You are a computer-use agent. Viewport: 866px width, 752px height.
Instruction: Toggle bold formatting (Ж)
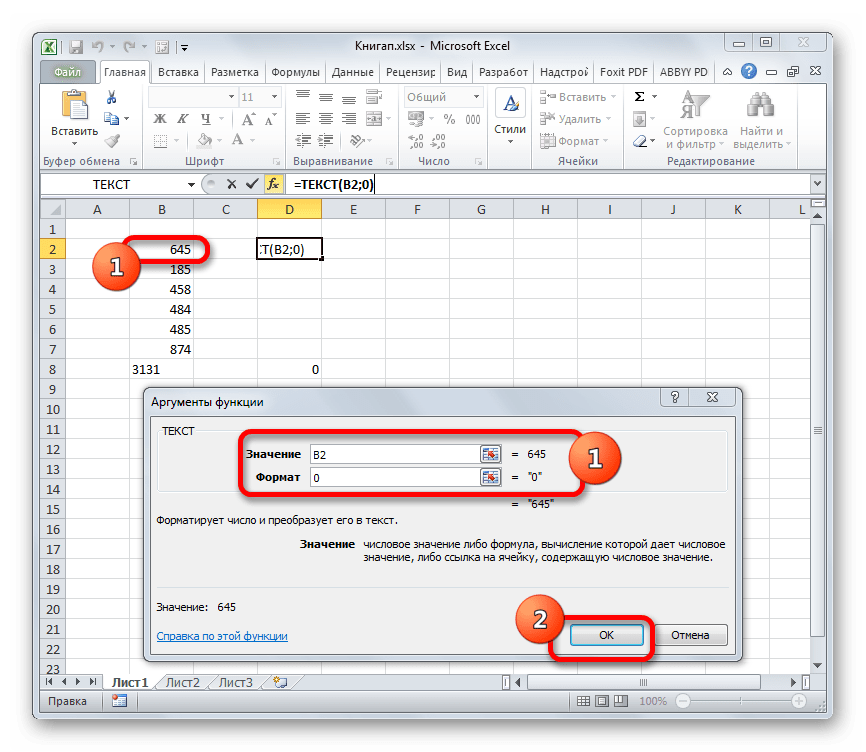click(x=160, y=119)
